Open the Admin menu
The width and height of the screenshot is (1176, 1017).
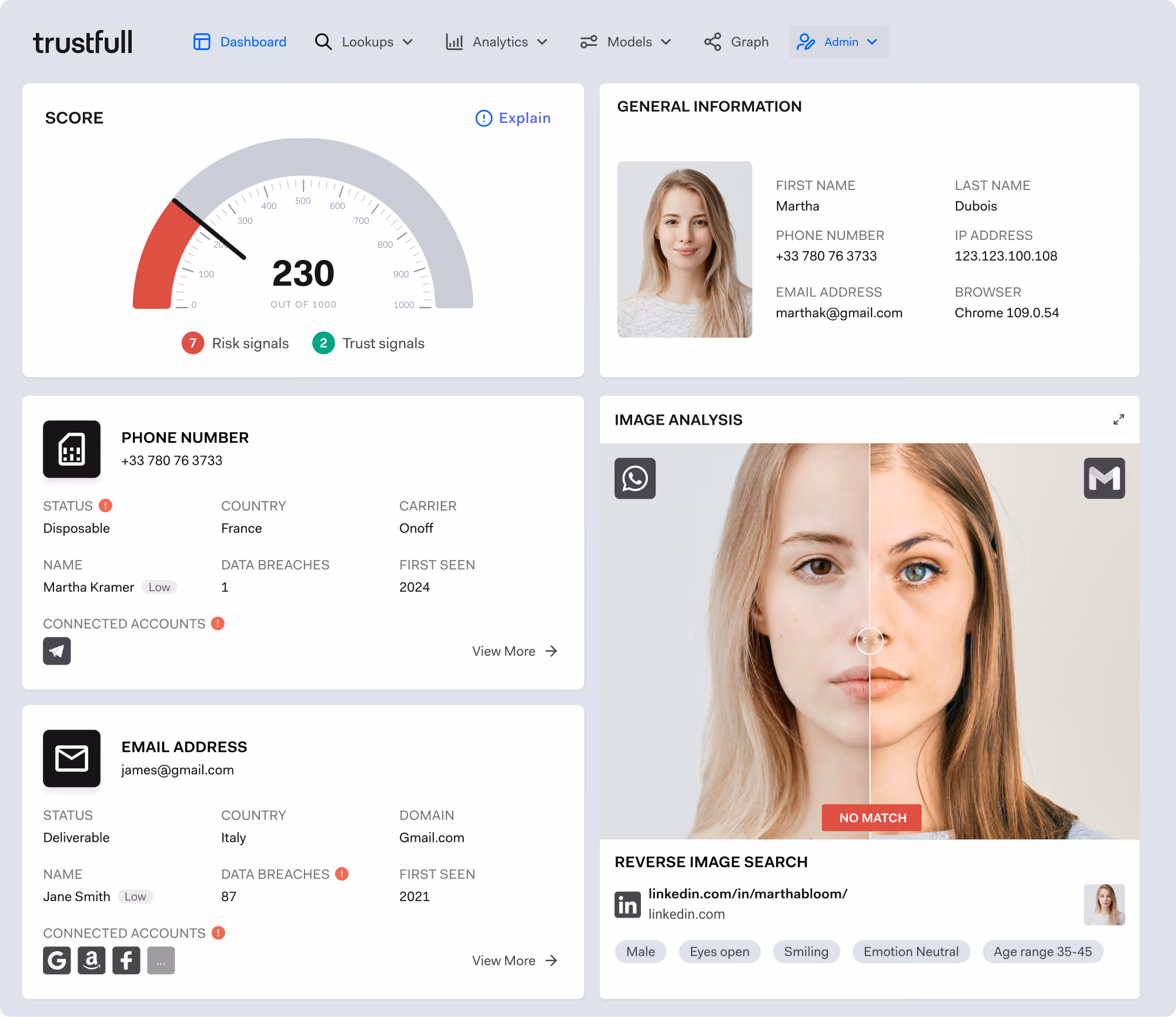pyautogui.click(x=838, y=42)
